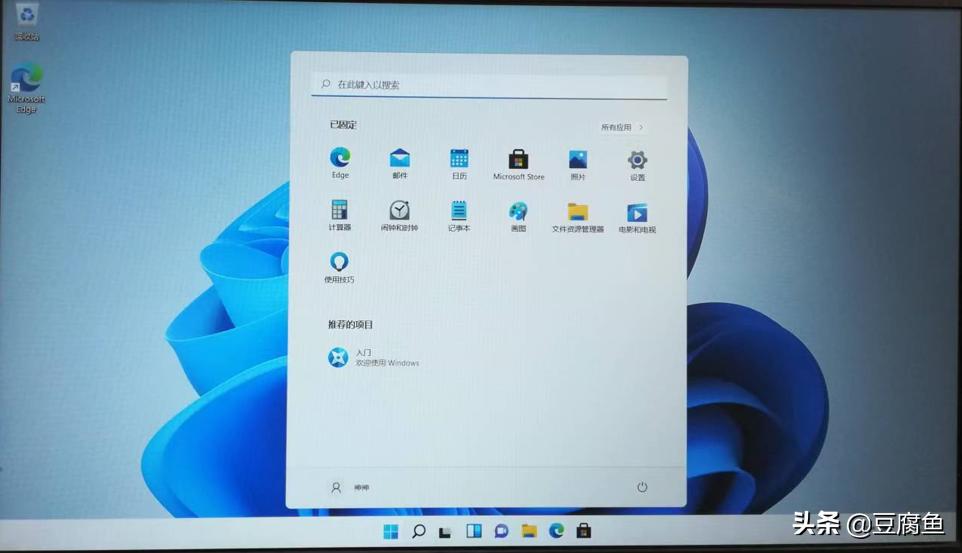Screen dimensions: 962x553
Task: Open Widgets panel from taskbar
Action: pyautogui.click(x=474, y=531)
